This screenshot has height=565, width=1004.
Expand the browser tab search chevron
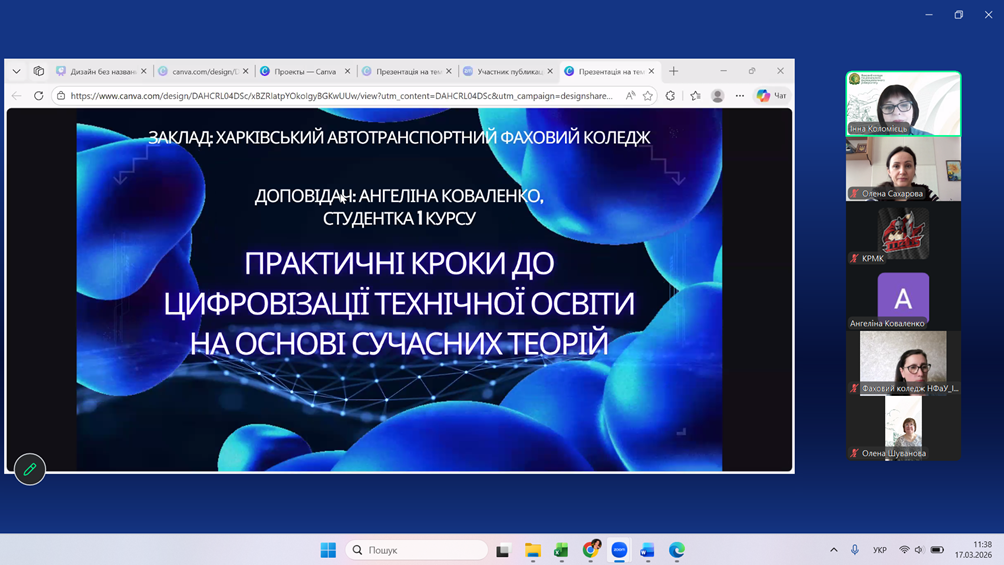pyautogui.click(x=17, y=72)
